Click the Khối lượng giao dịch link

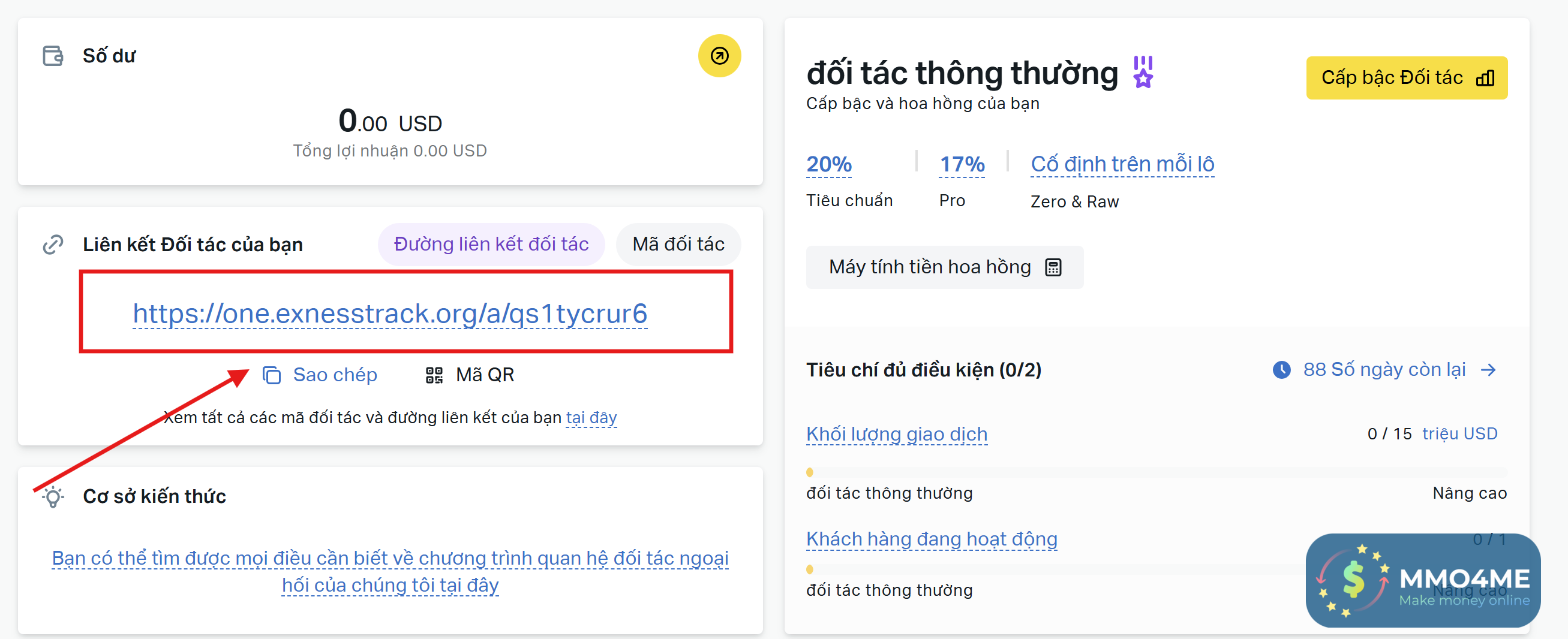896,434
